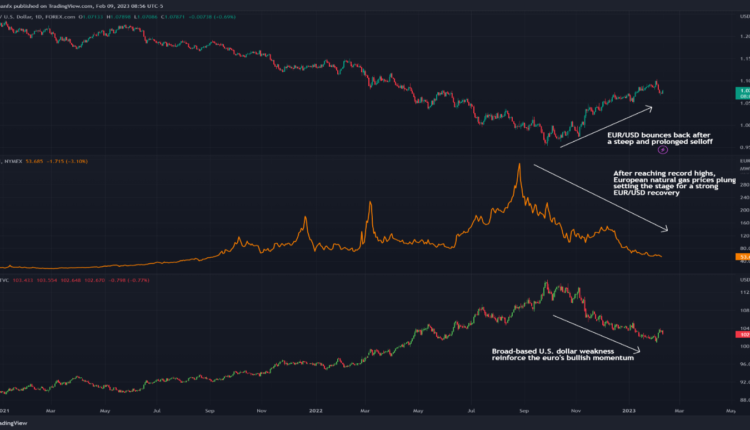Click the green EUR/USD price label on right axis
750x430 pixels.
coord(741,91)
